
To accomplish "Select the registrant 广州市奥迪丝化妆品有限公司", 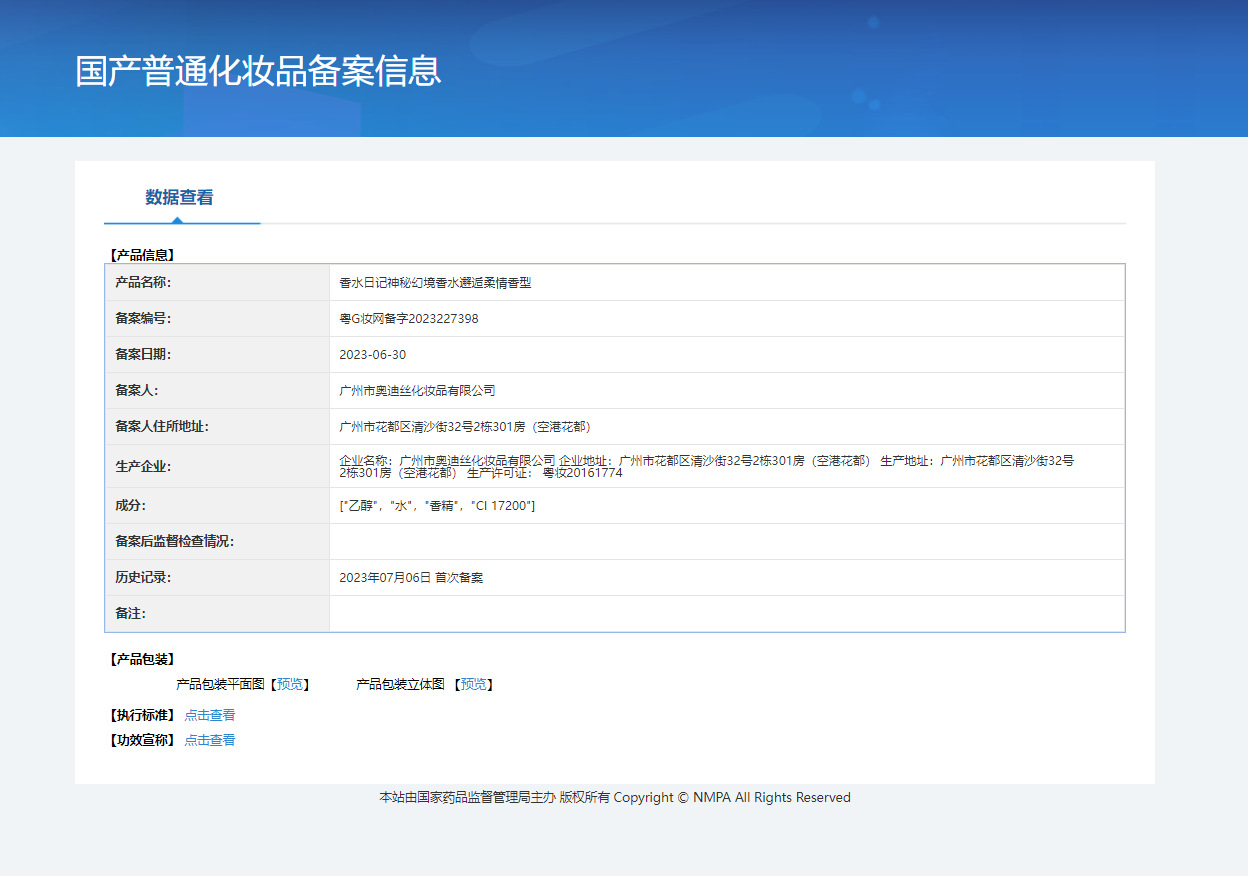I will click(x=417, y=391).
